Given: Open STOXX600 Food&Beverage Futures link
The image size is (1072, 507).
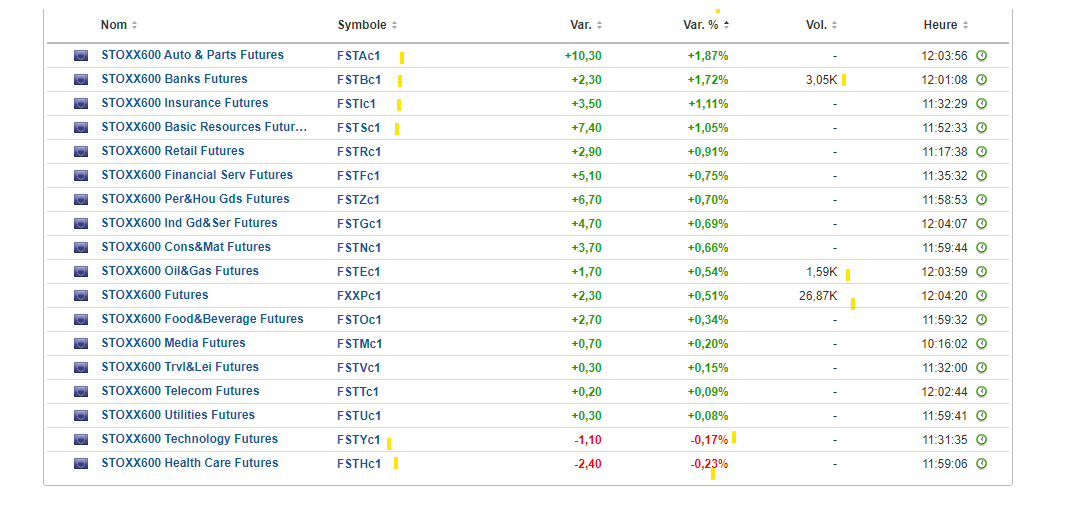Looking at the screenshot, I should click(202, 319).
